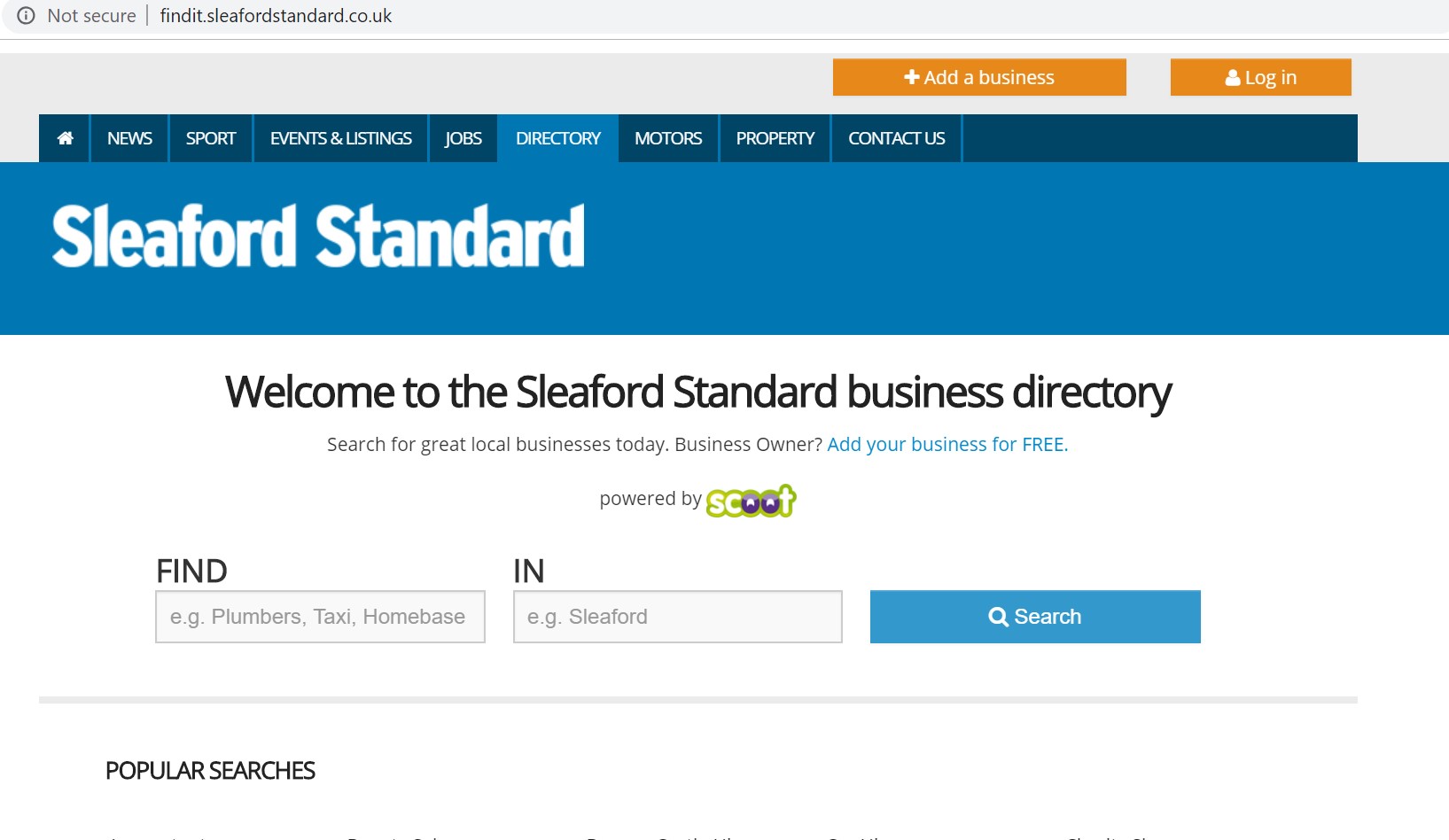This screenshot has height=840, width=1449.
Task: Focus the FIND search input field
Action: [320, 617]
